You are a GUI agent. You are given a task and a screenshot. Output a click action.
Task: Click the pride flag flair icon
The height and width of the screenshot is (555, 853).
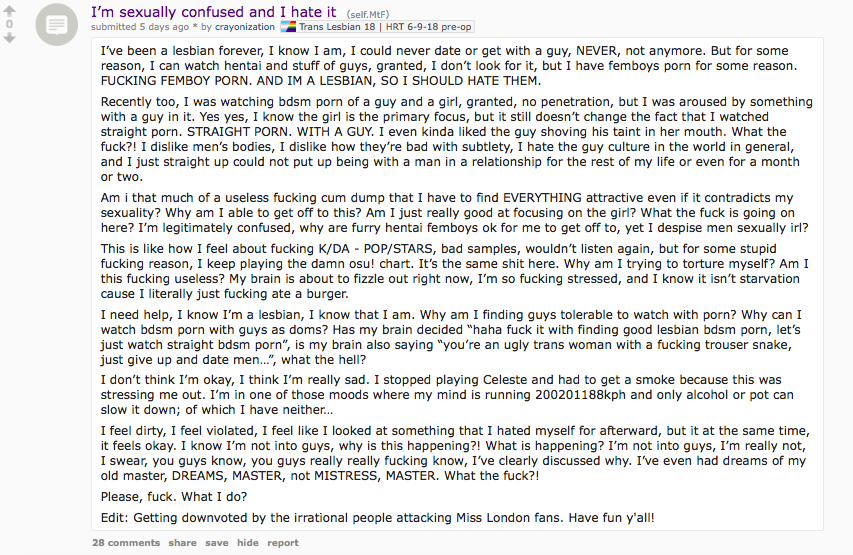[x=288, y=27]
